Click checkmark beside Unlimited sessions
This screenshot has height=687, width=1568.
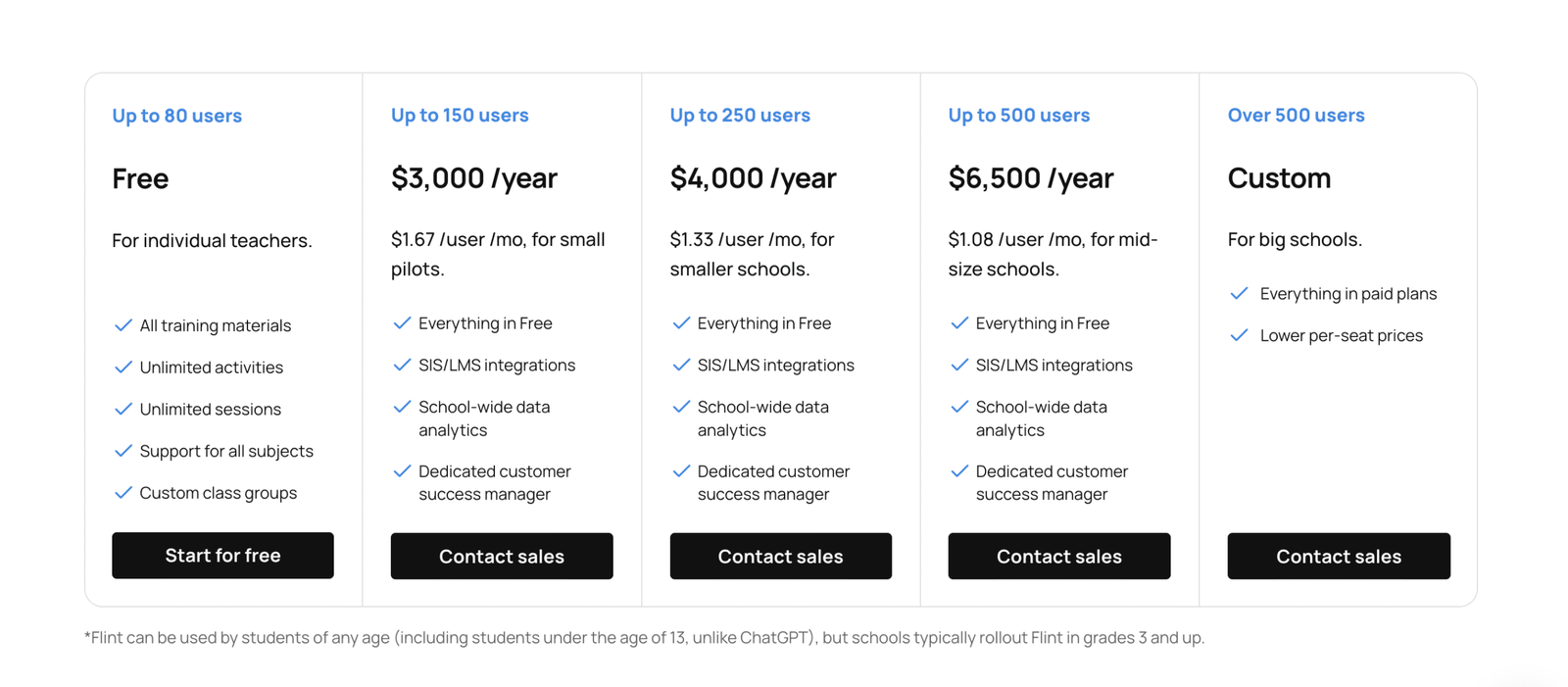123,410
